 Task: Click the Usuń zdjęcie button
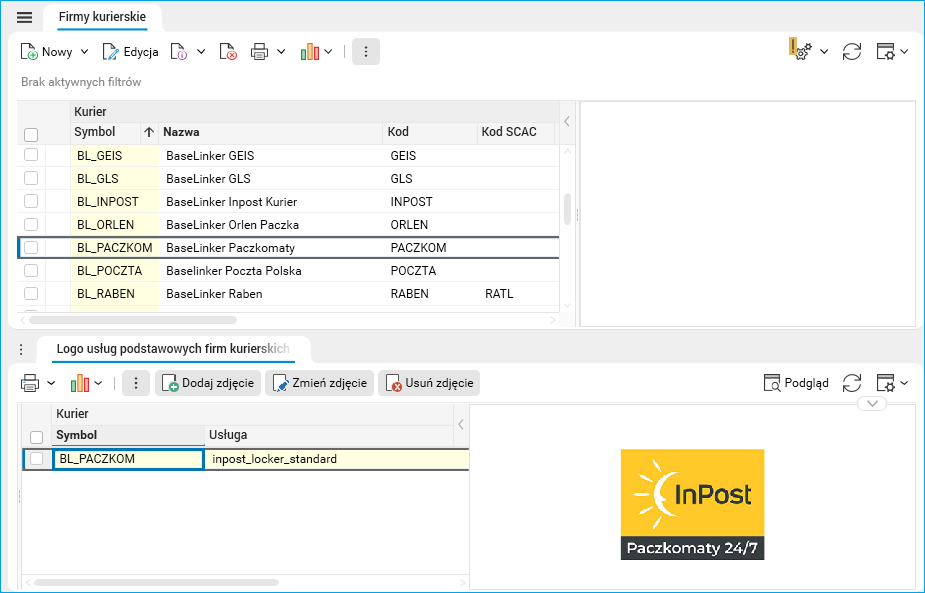[429, 383]
